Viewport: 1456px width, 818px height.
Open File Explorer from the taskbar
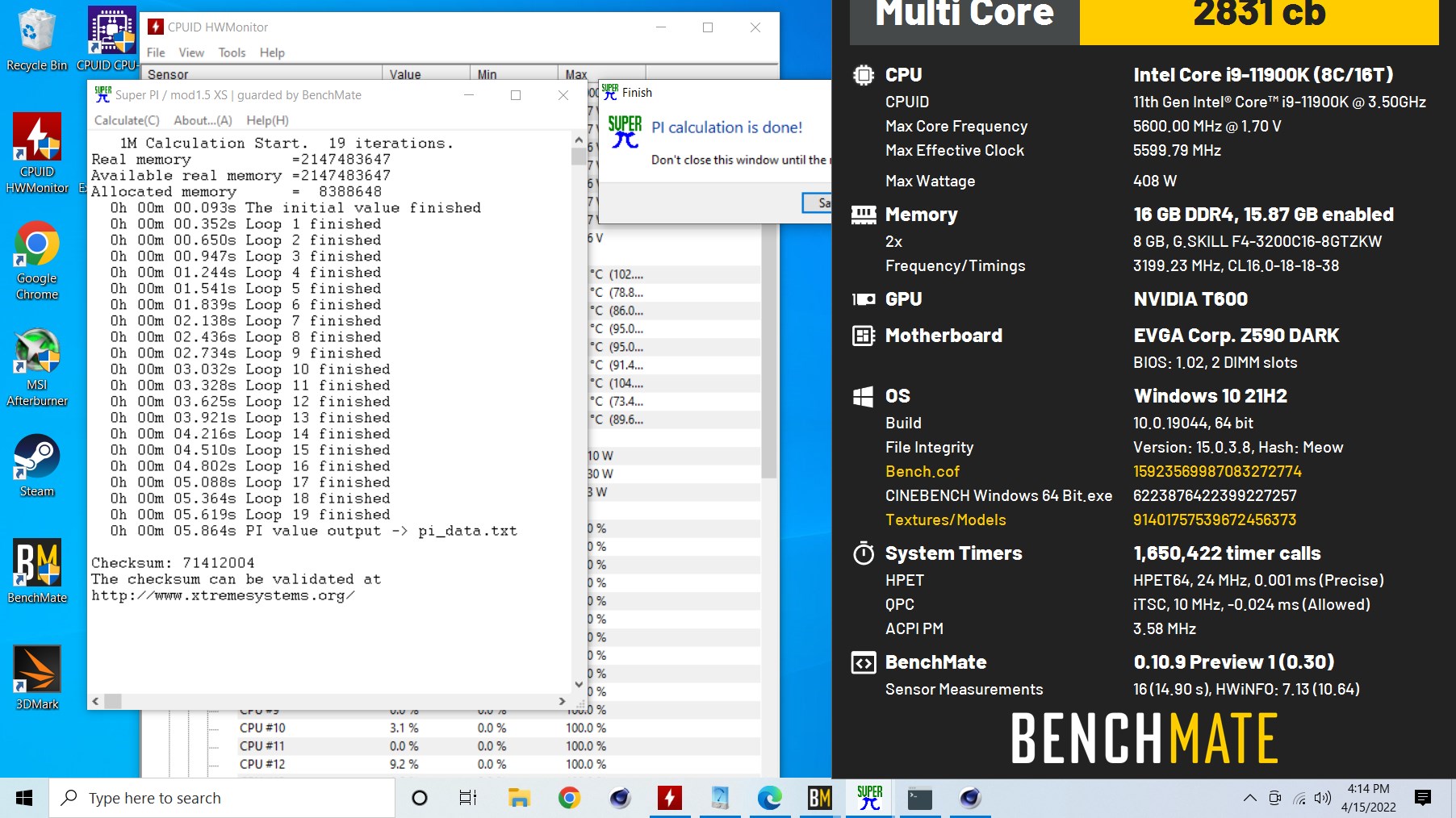(519, 798)
